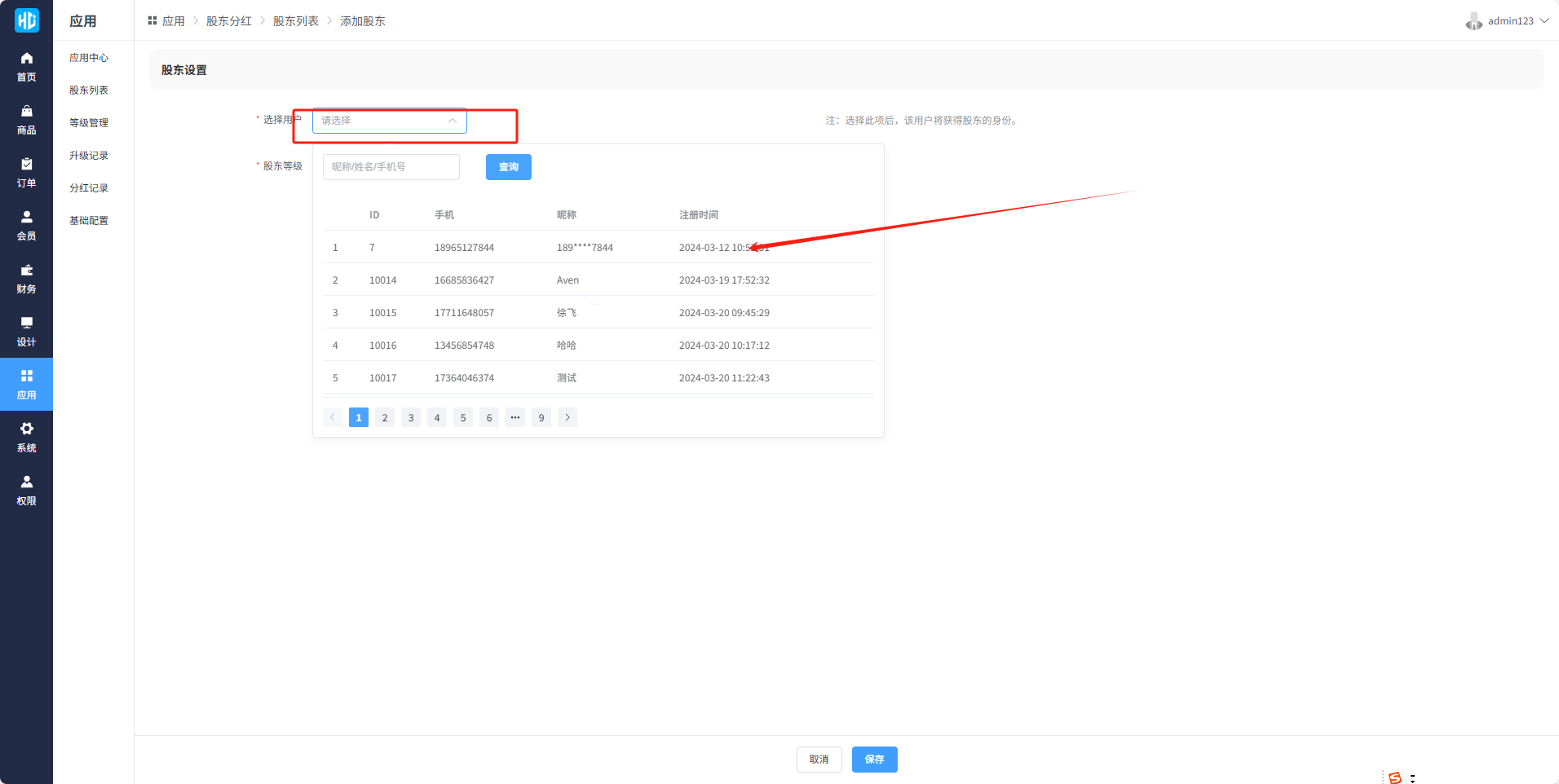This screenshot has height=784, width=1559.
Task: Go to next page using right chevron
Action: click(568, 417)
